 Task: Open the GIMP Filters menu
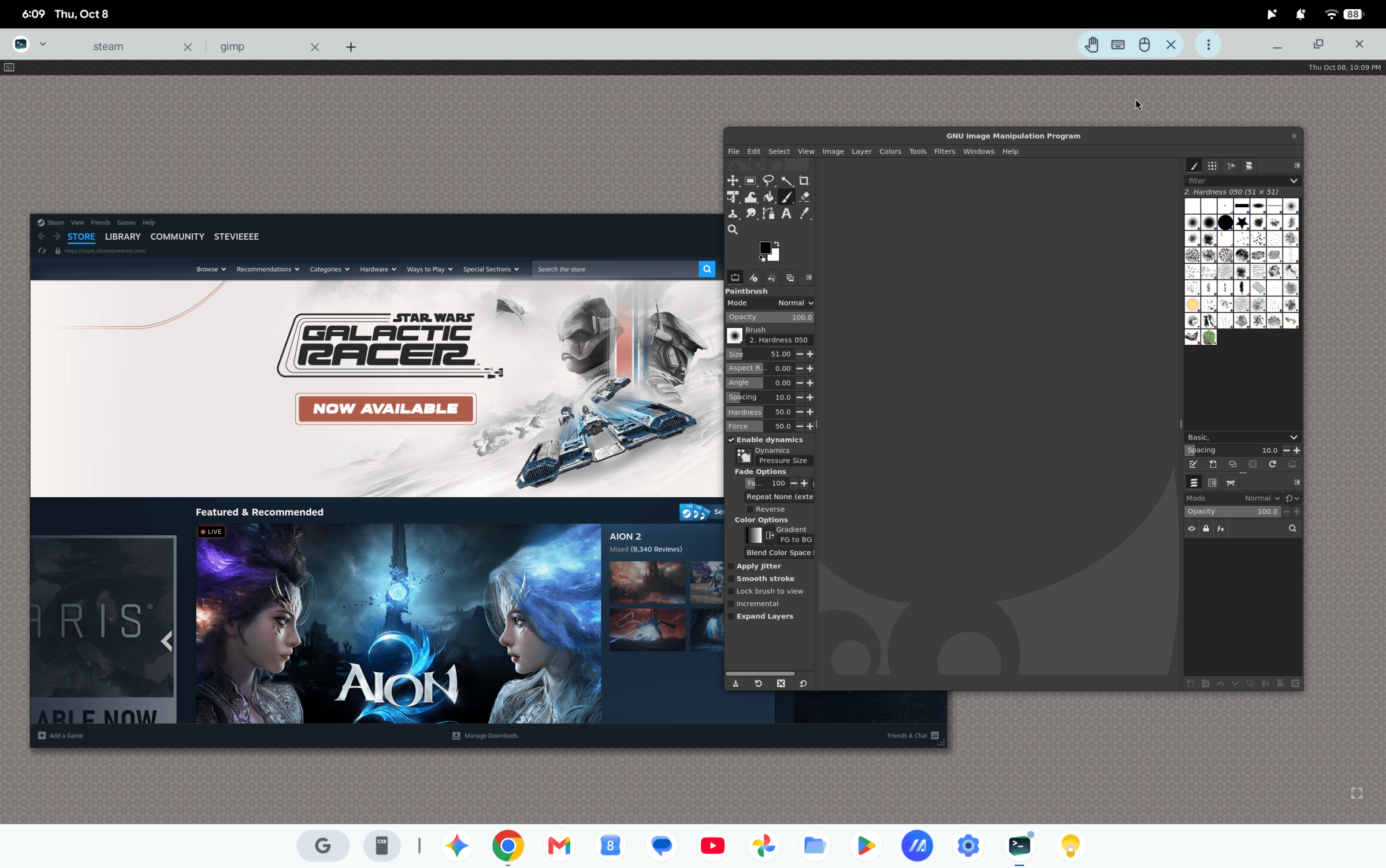(944, 151)
